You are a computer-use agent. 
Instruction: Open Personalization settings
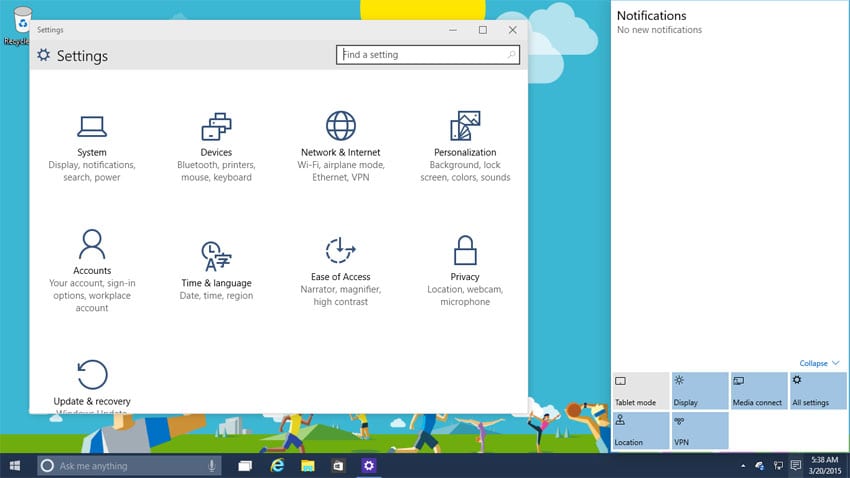(x=465, y=127)
